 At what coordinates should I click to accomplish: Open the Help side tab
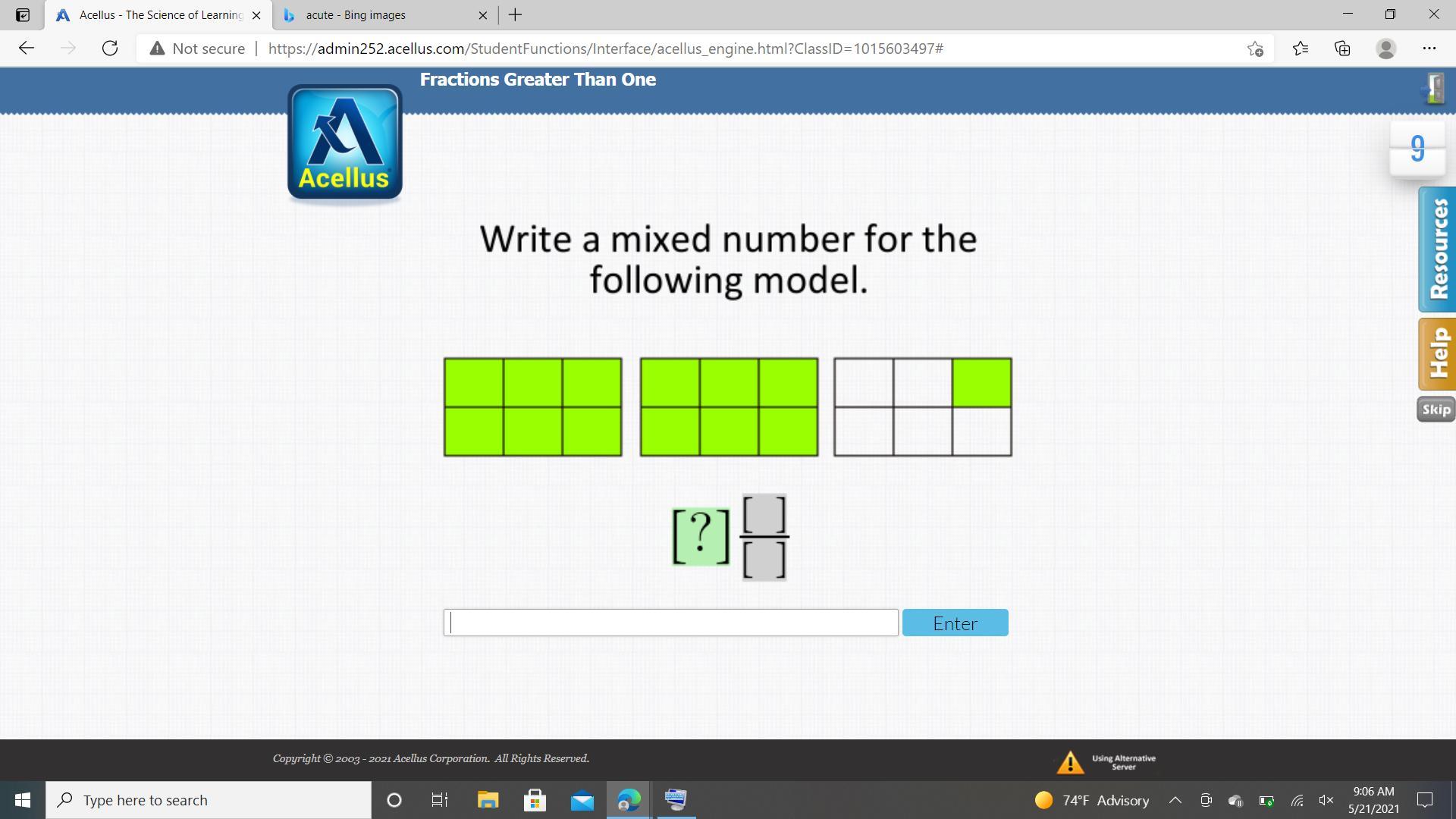tap(1437, 354)
